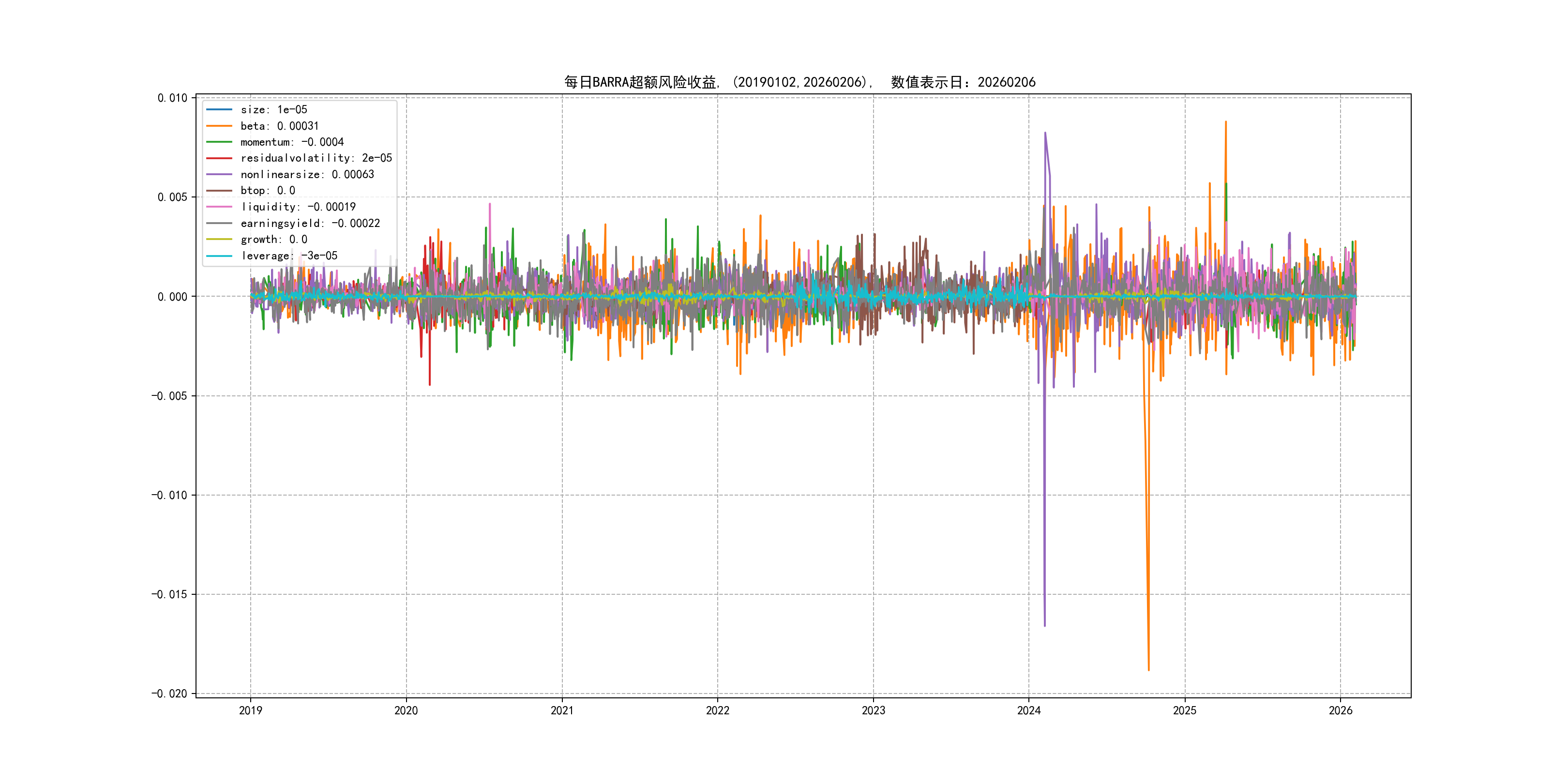Click the 2026 x-axis tick label
Image resolution: width=1568 pixels, height=784 pixels.
(x=1341, y=710)
